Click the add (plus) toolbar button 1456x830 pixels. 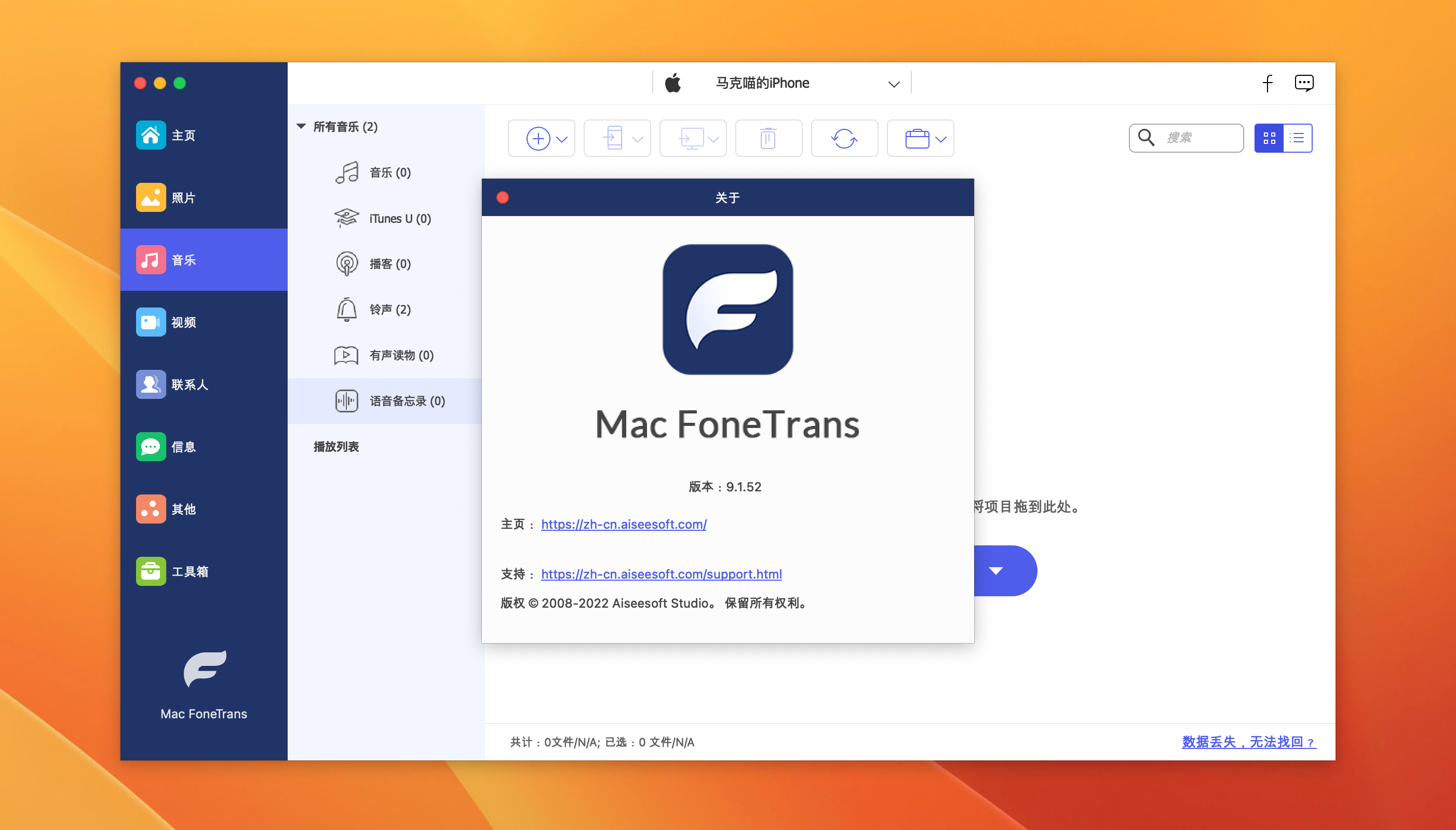coord(537,139)
